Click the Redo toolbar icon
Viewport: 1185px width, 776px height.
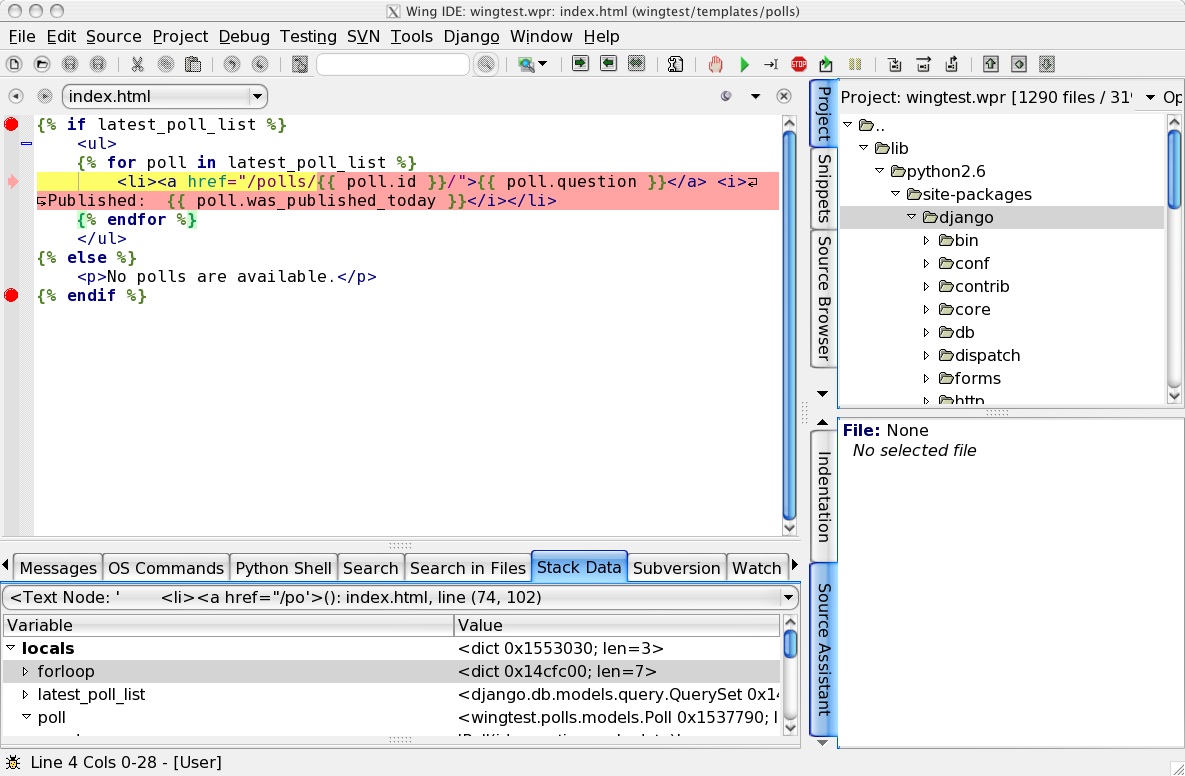[260, 64]
